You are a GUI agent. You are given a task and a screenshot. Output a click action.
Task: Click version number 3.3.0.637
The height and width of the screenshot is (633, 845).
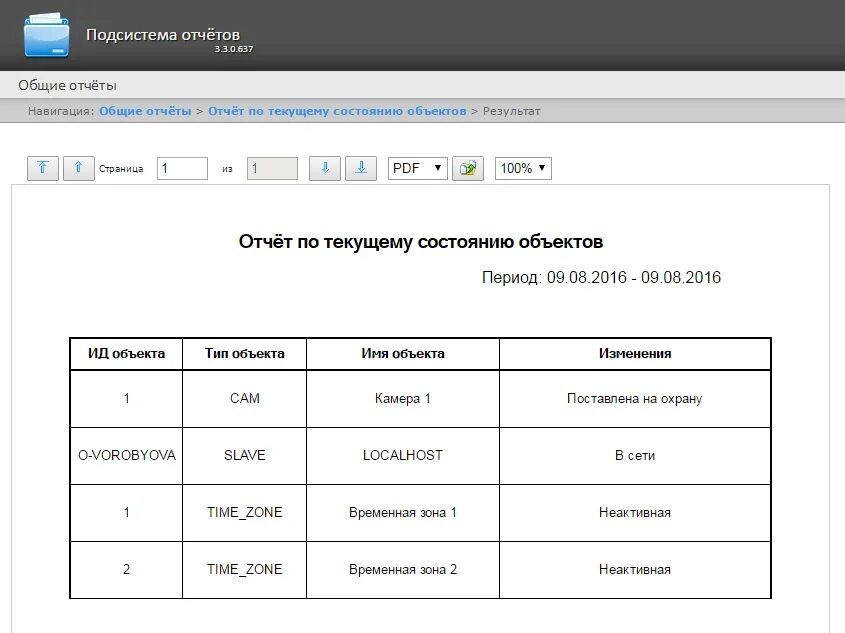[x=234, y=49]
